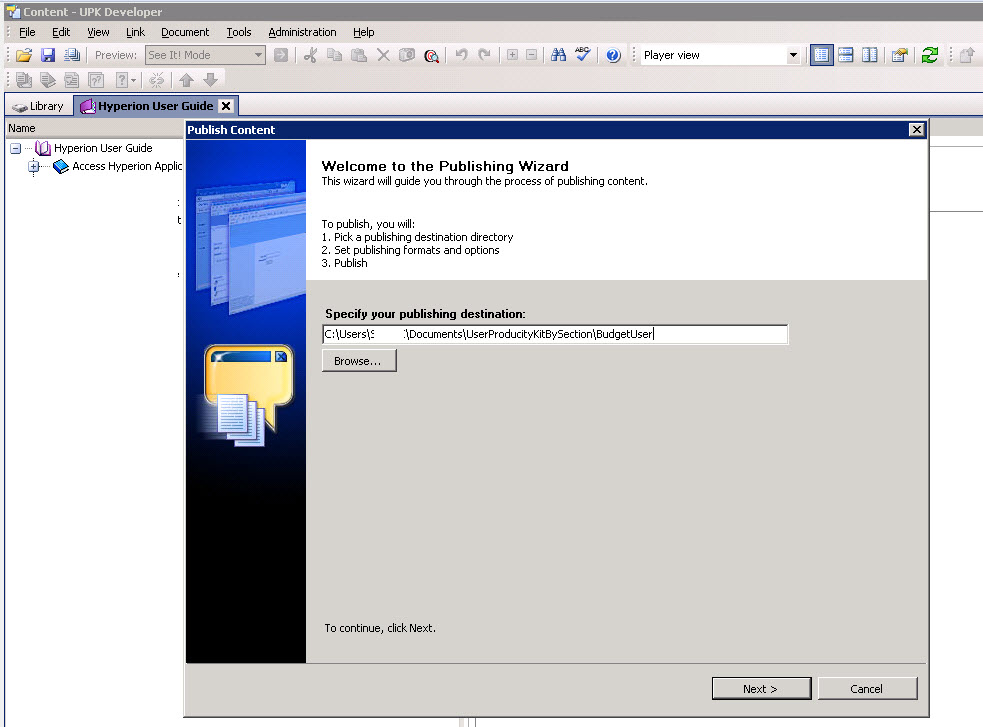Image resolution: width=983 pixels, height=727 pixels.
Task: Click the blue Help question mark icon
Action: click(x=613, y=55)
